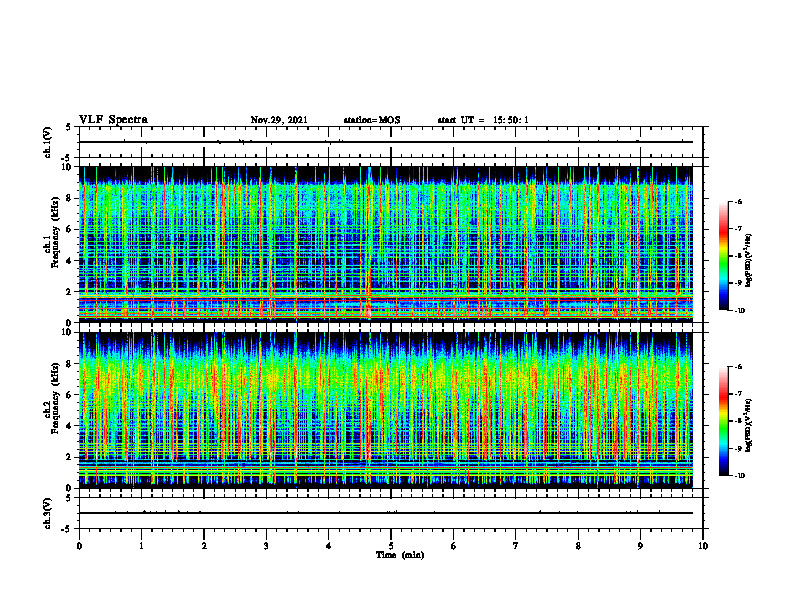Click the "5" minute time axis tick label
The height and width of the screenshot is (612, 792).
tap(391, 546)
